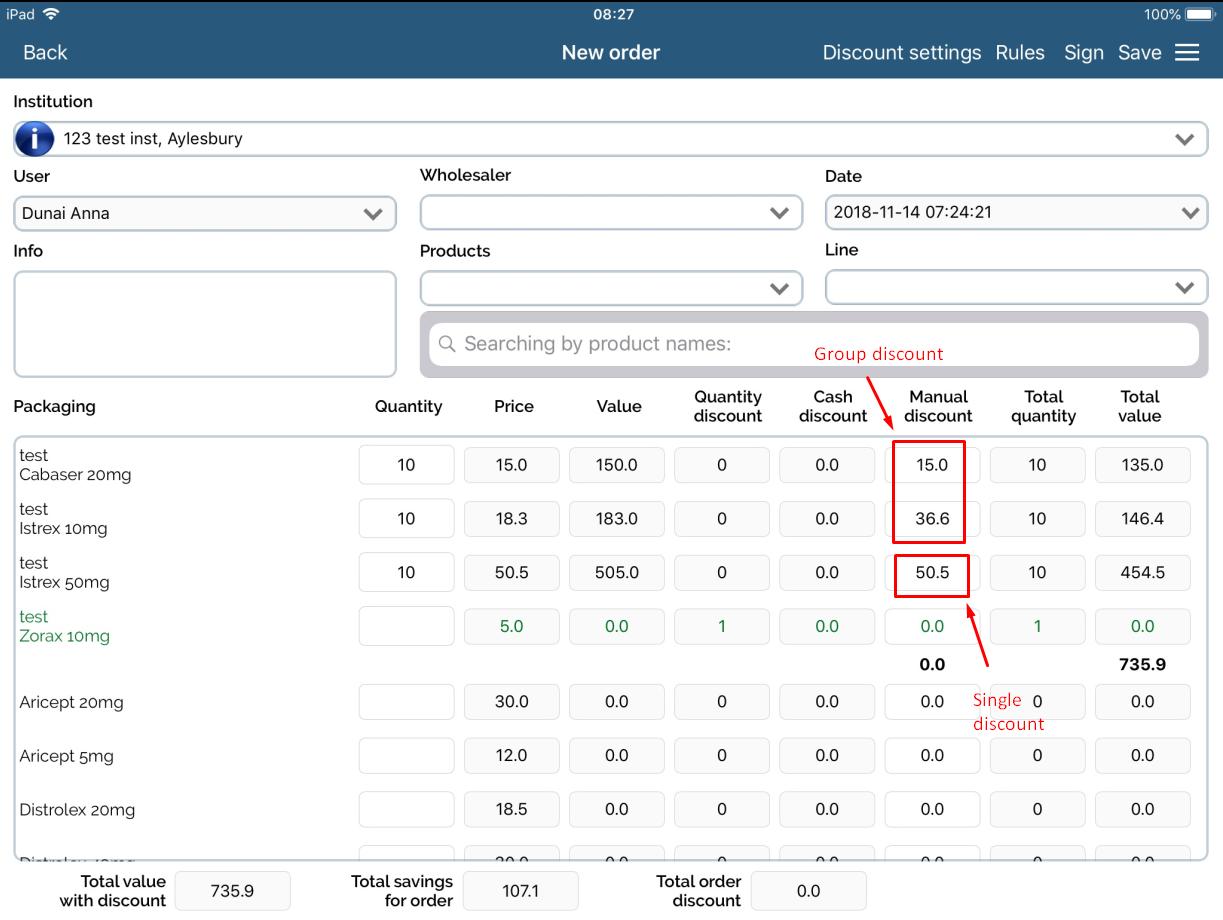1223x920 pixels.
Task: Open the User dropdown
Action: click(373, 214)
